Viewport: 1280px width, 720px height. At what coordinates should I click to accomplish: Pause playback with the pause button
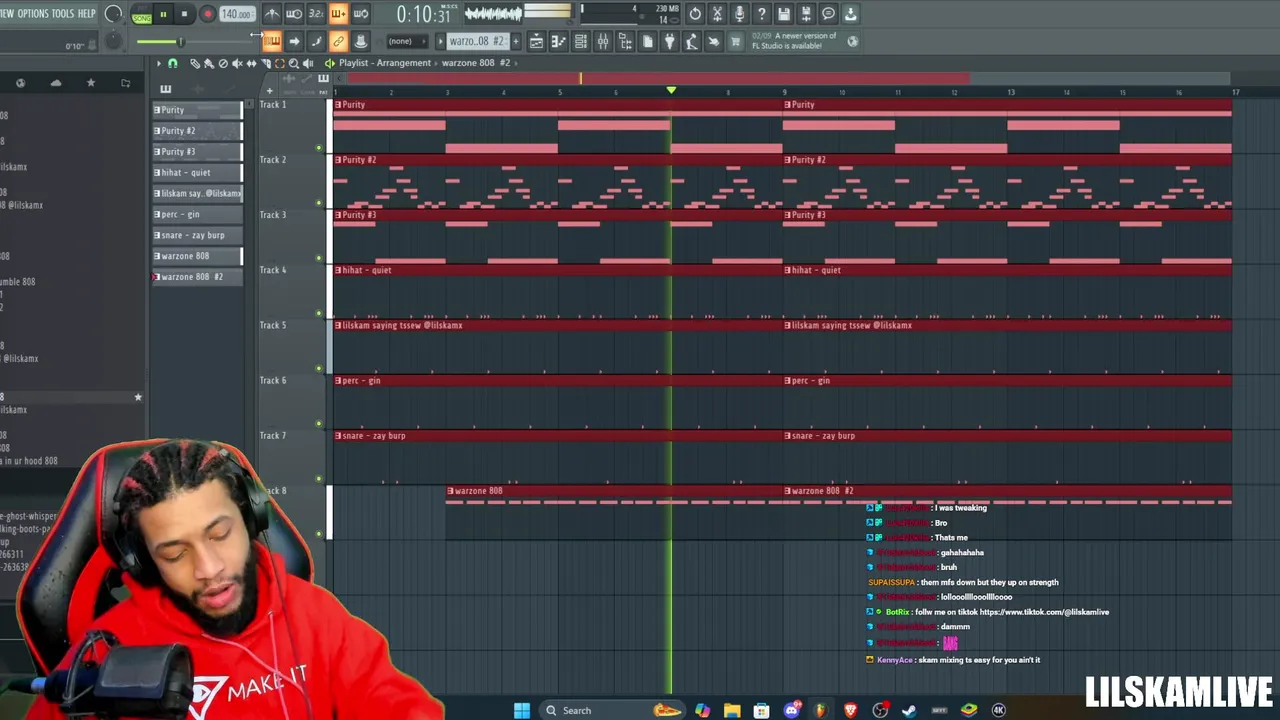tap(163, 14)
